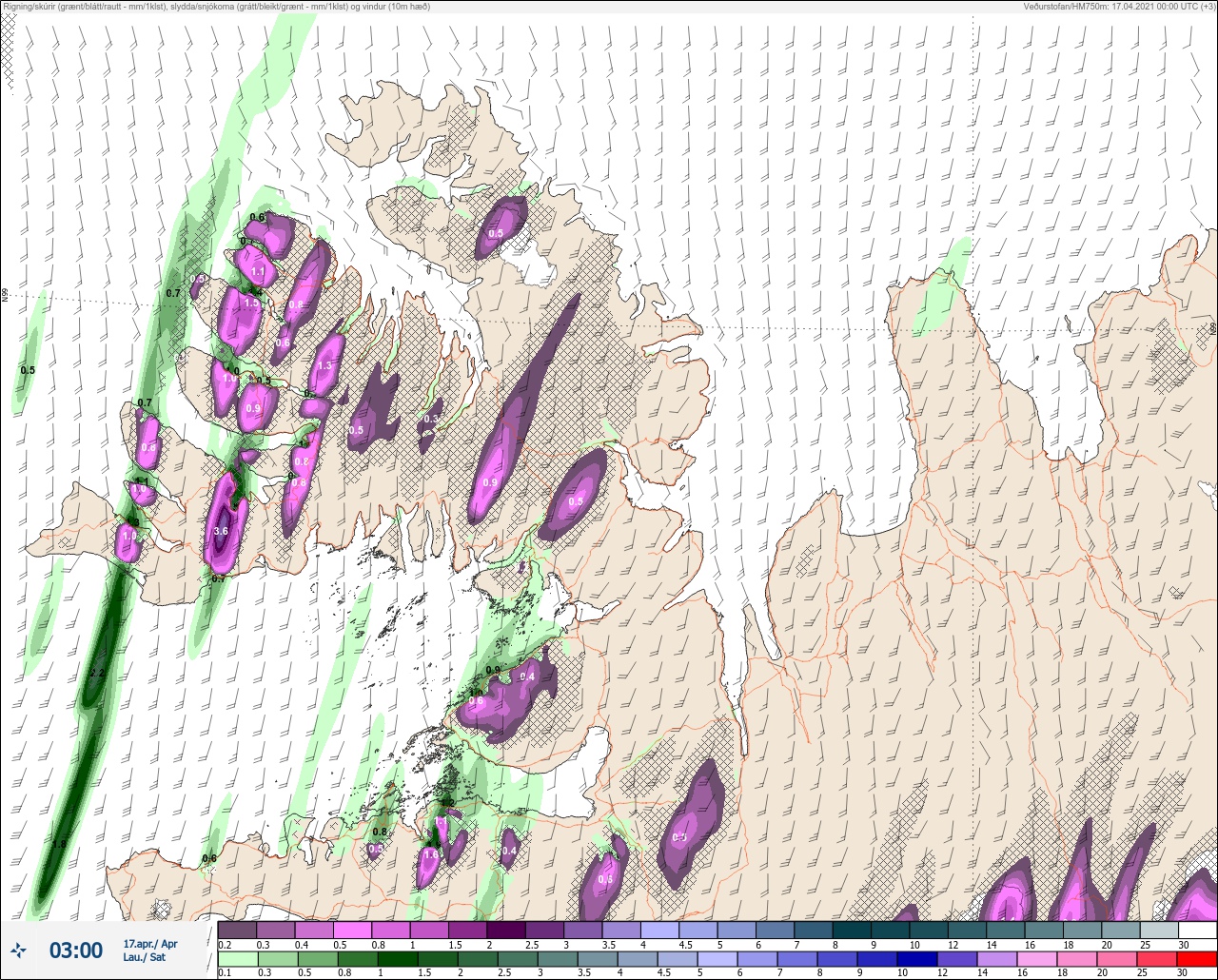Select the light gray 25 snow legend swatch
This screenshot has width=1218, height=980.
pos(1159,930)
